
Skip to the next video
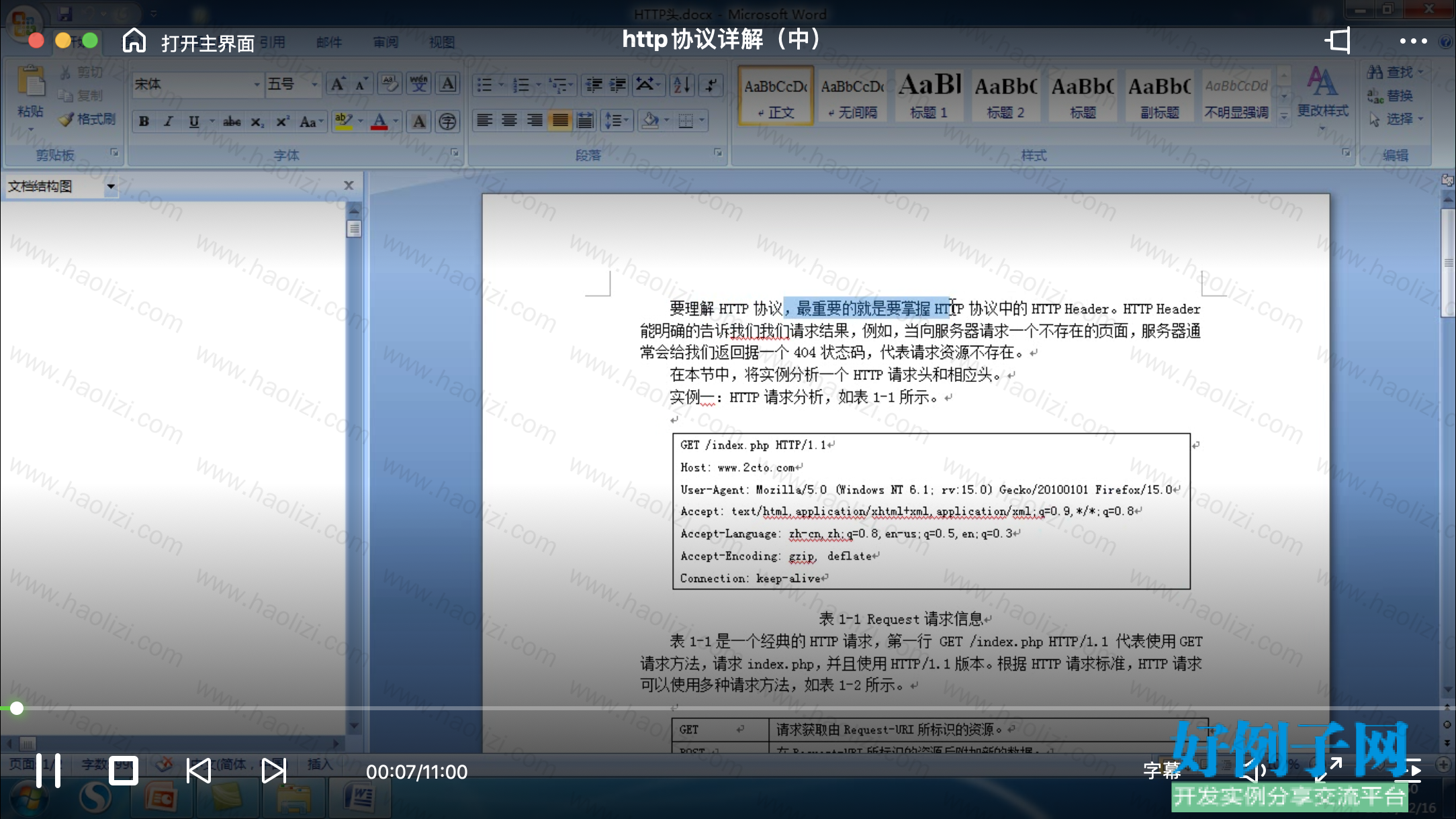pyautogui.click(x=273, y=771)
